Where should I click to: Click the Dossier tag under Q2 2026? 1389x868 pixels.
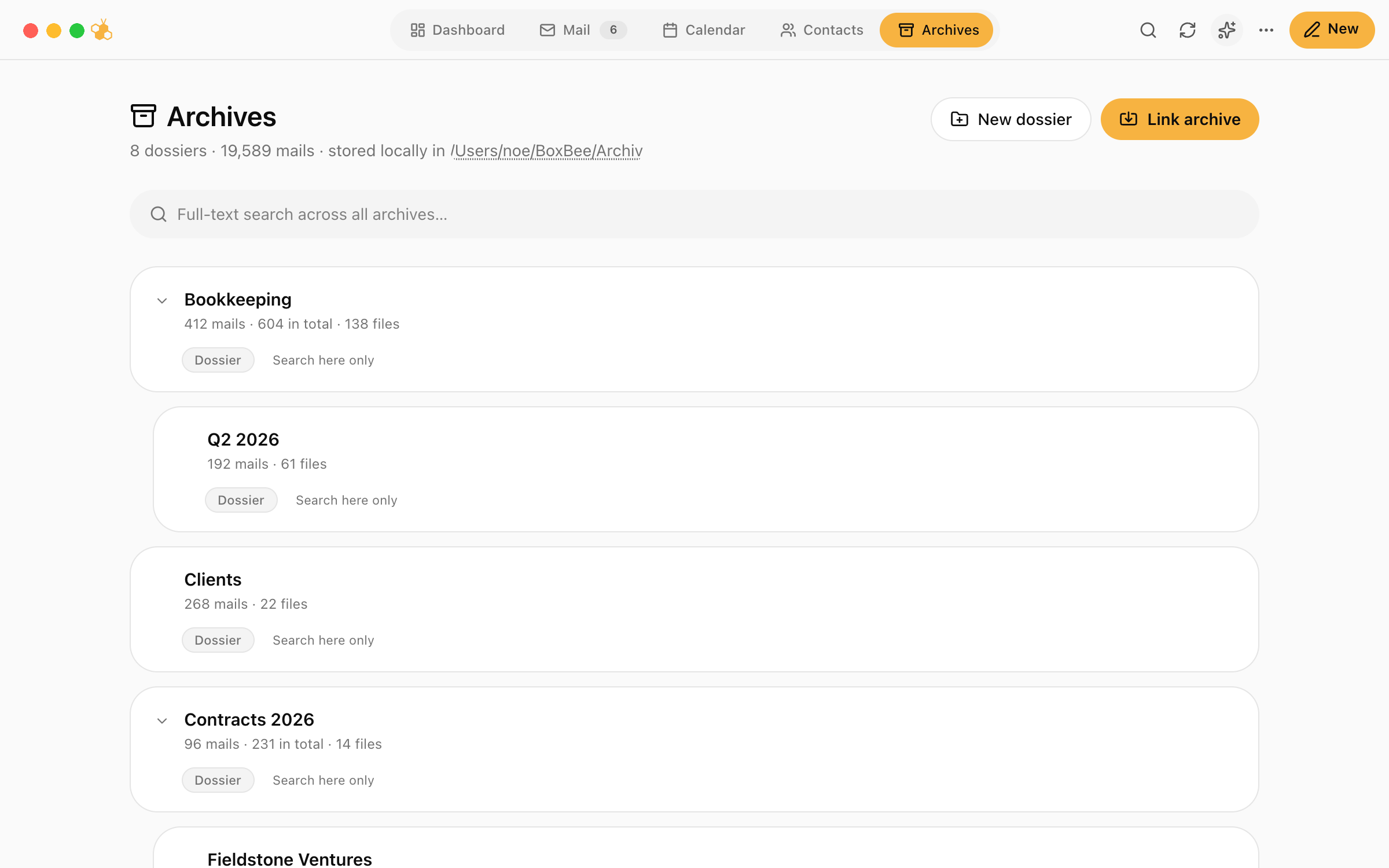tap(241, 500)
